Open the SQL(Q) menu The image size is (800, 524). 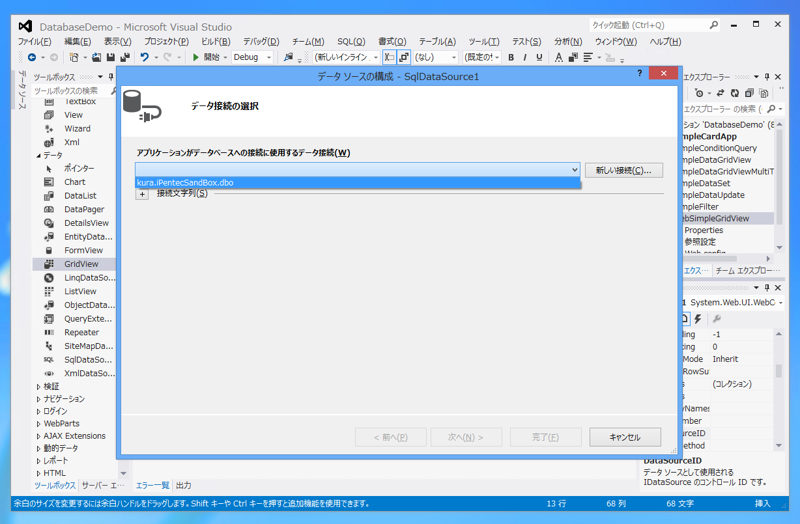351,42
